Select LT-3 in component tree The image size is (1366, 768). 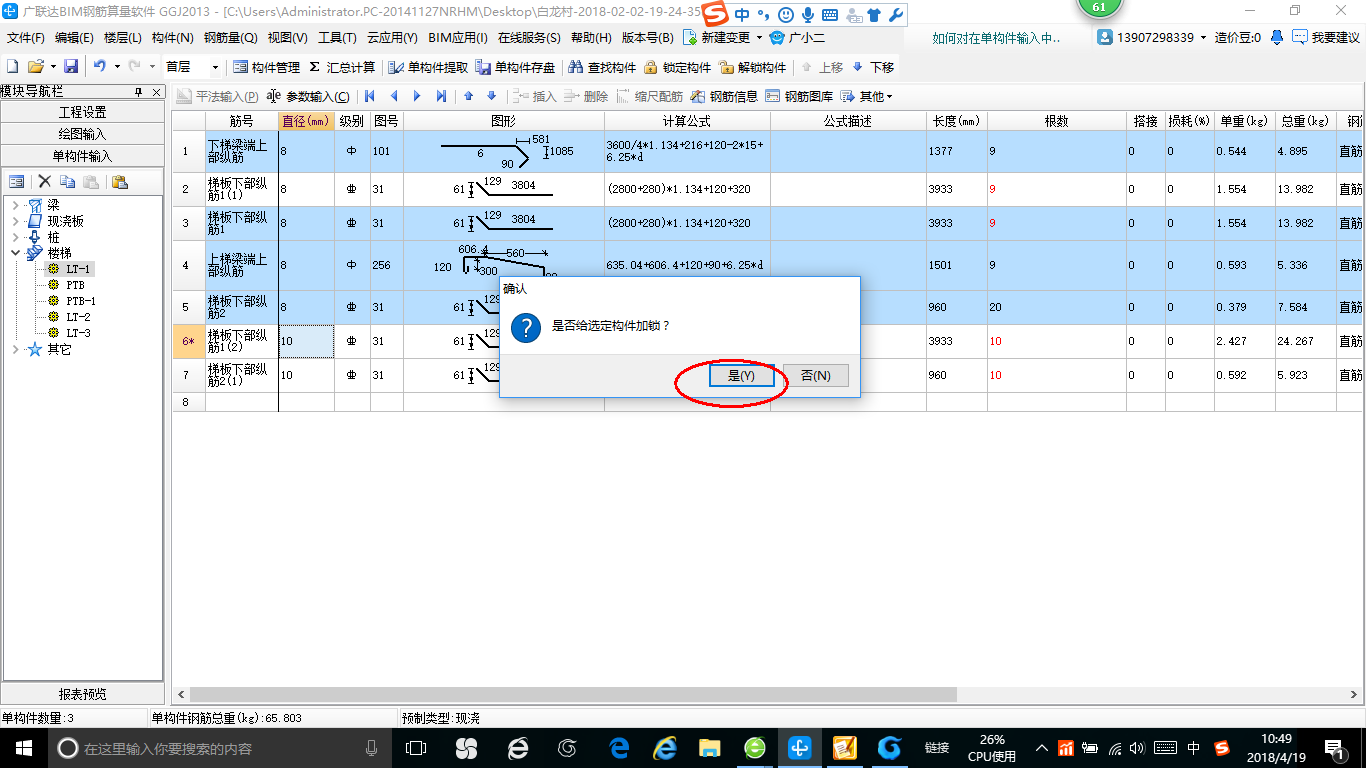tap(78, 333)
